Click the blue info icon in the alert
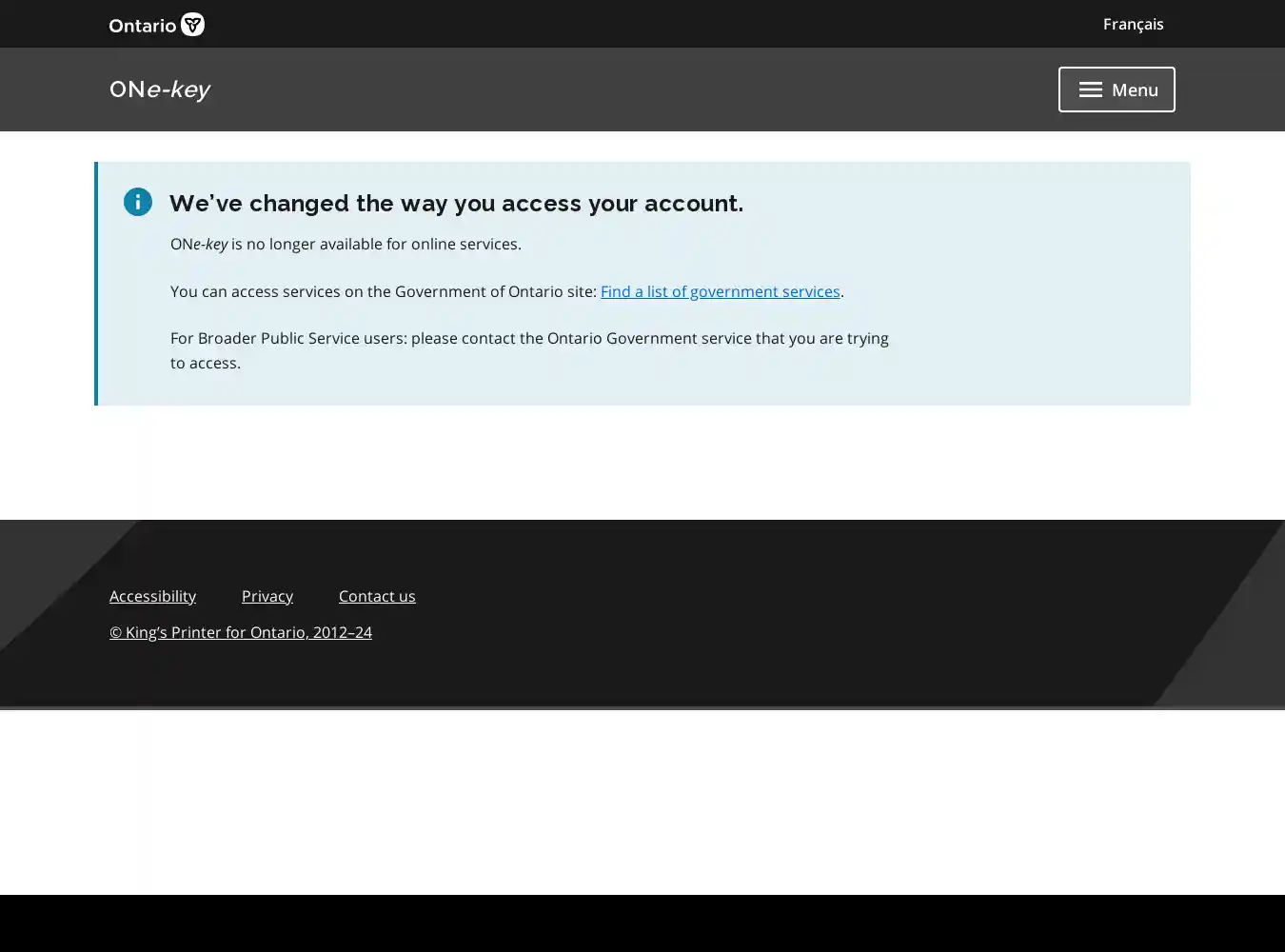Viewport: 1285px width, 952px height. tap(138, 202)
